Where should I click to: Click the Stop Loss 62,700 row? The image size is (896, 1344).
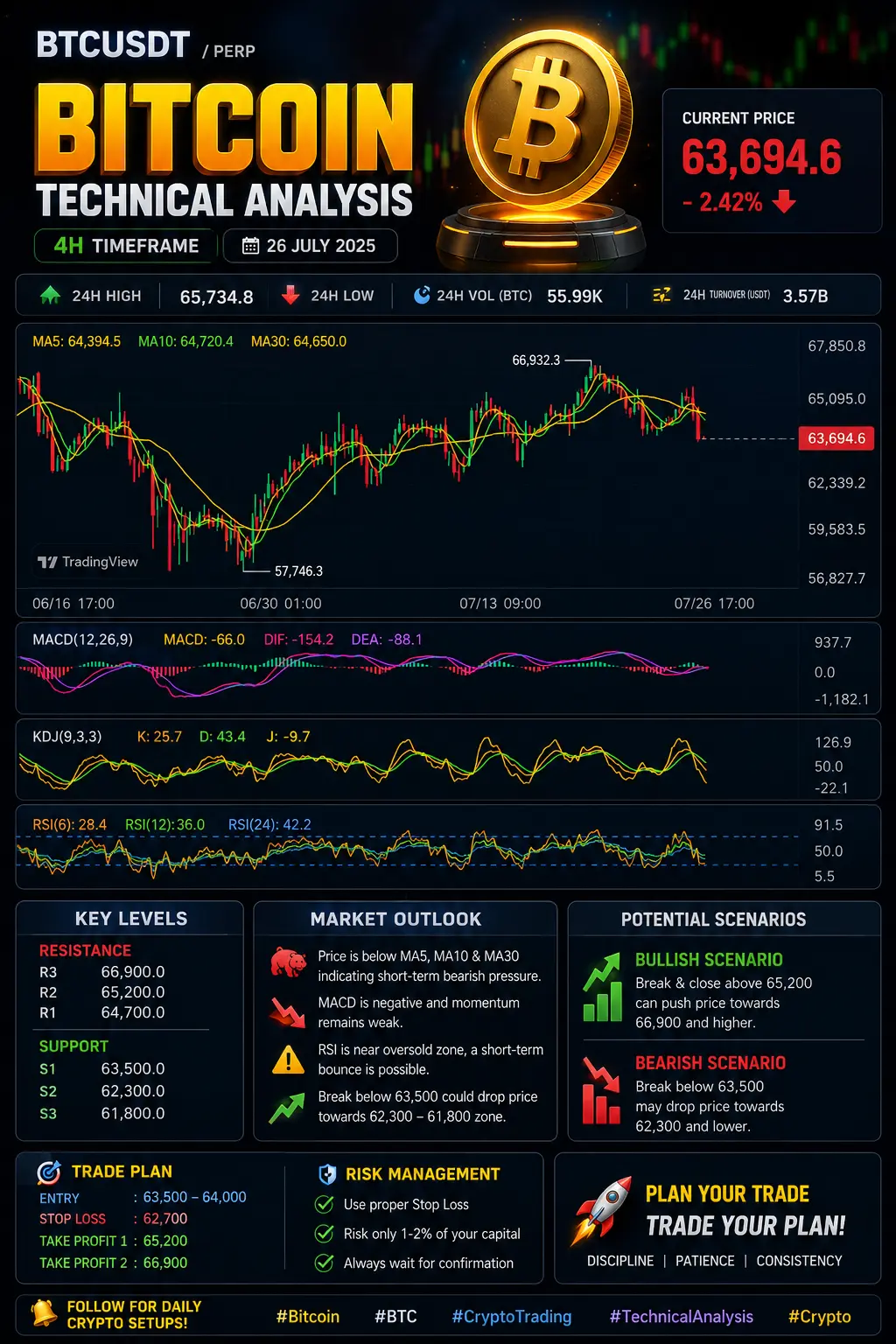point(114,1219)
